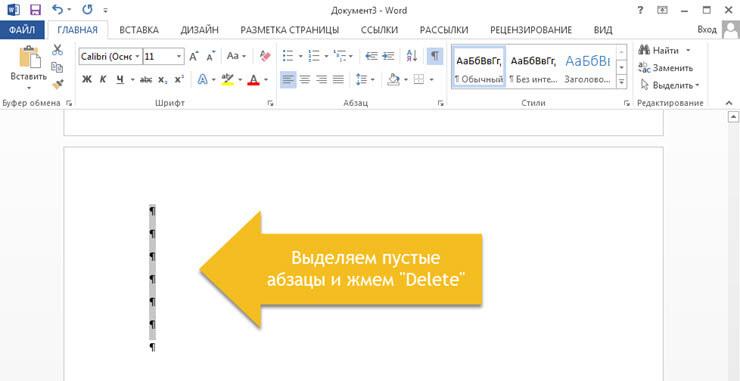Click the Help question mark
This screenshot has width=740, height=381.
(640, 10)
